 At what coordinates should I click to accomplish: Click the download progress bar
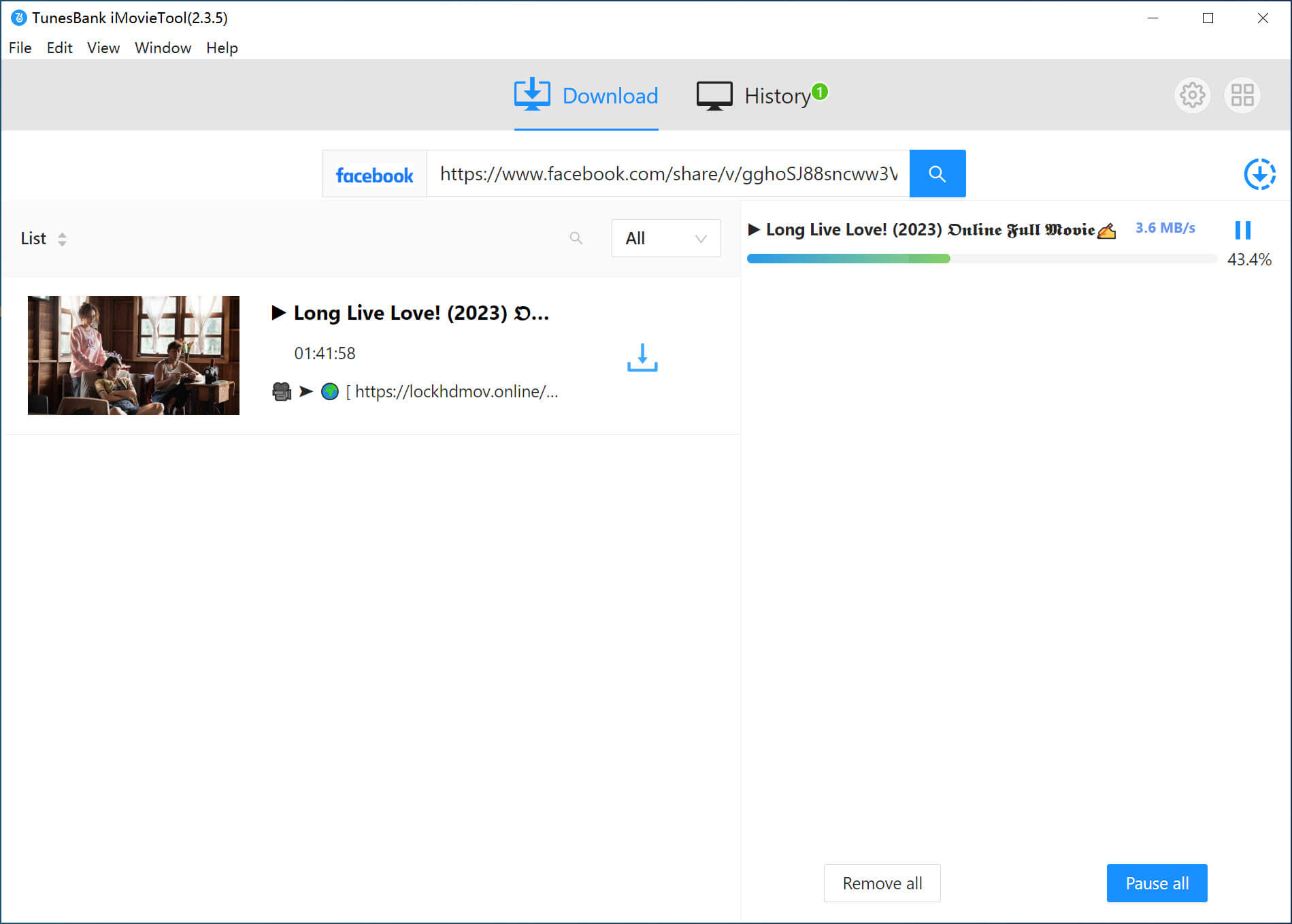pyautogui.click(x=982, y=259)
